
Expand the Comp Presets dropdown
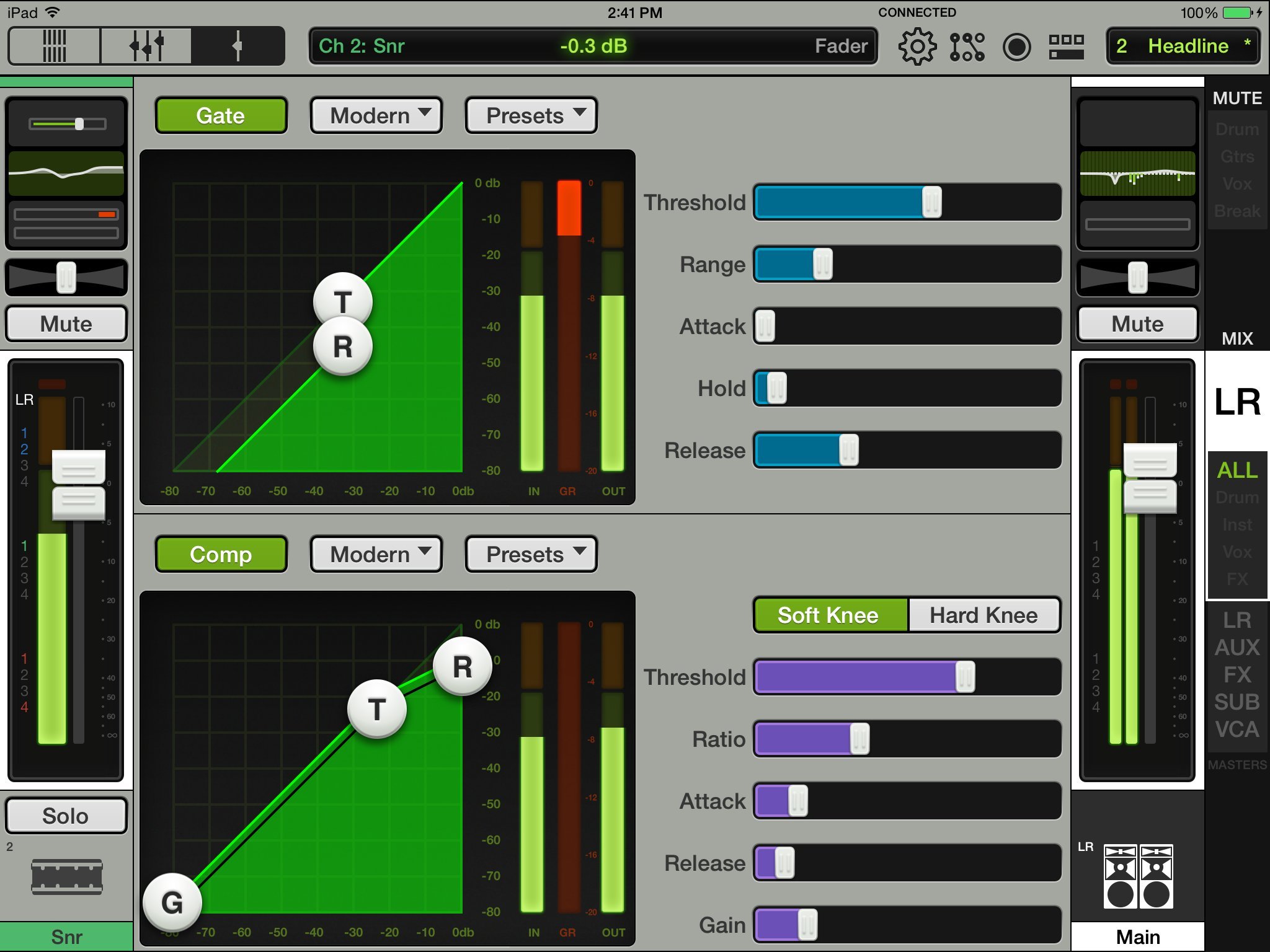[531, 554]
